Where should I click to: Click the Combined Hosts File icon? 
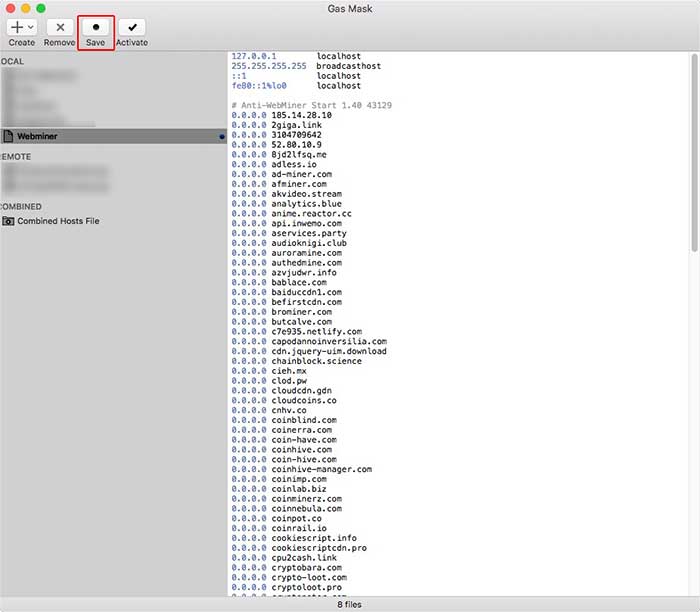click(x=8, y=221)
